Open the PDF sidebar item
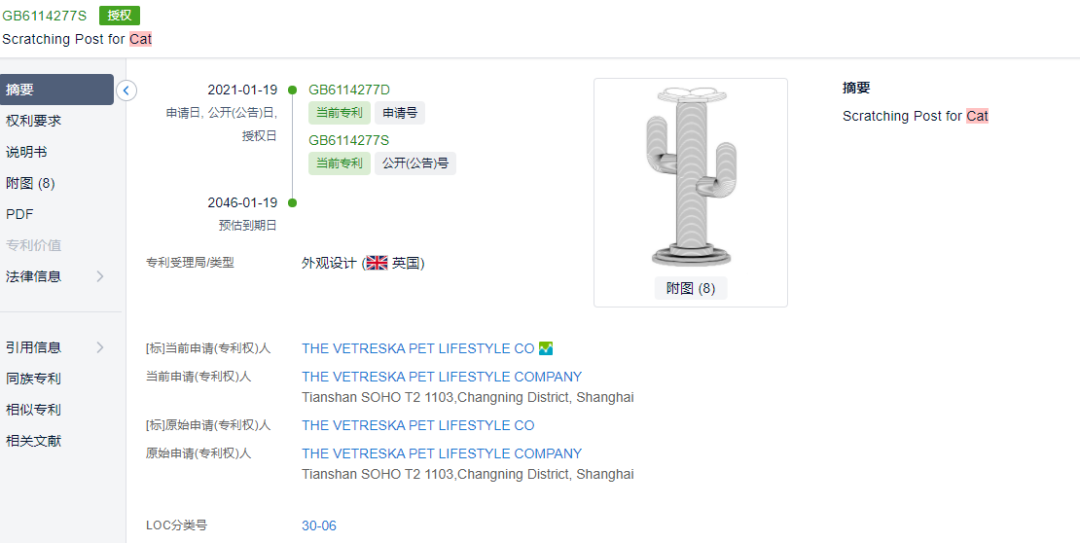The width and height of the screenshot is (1080, 543). coord(19,214)
